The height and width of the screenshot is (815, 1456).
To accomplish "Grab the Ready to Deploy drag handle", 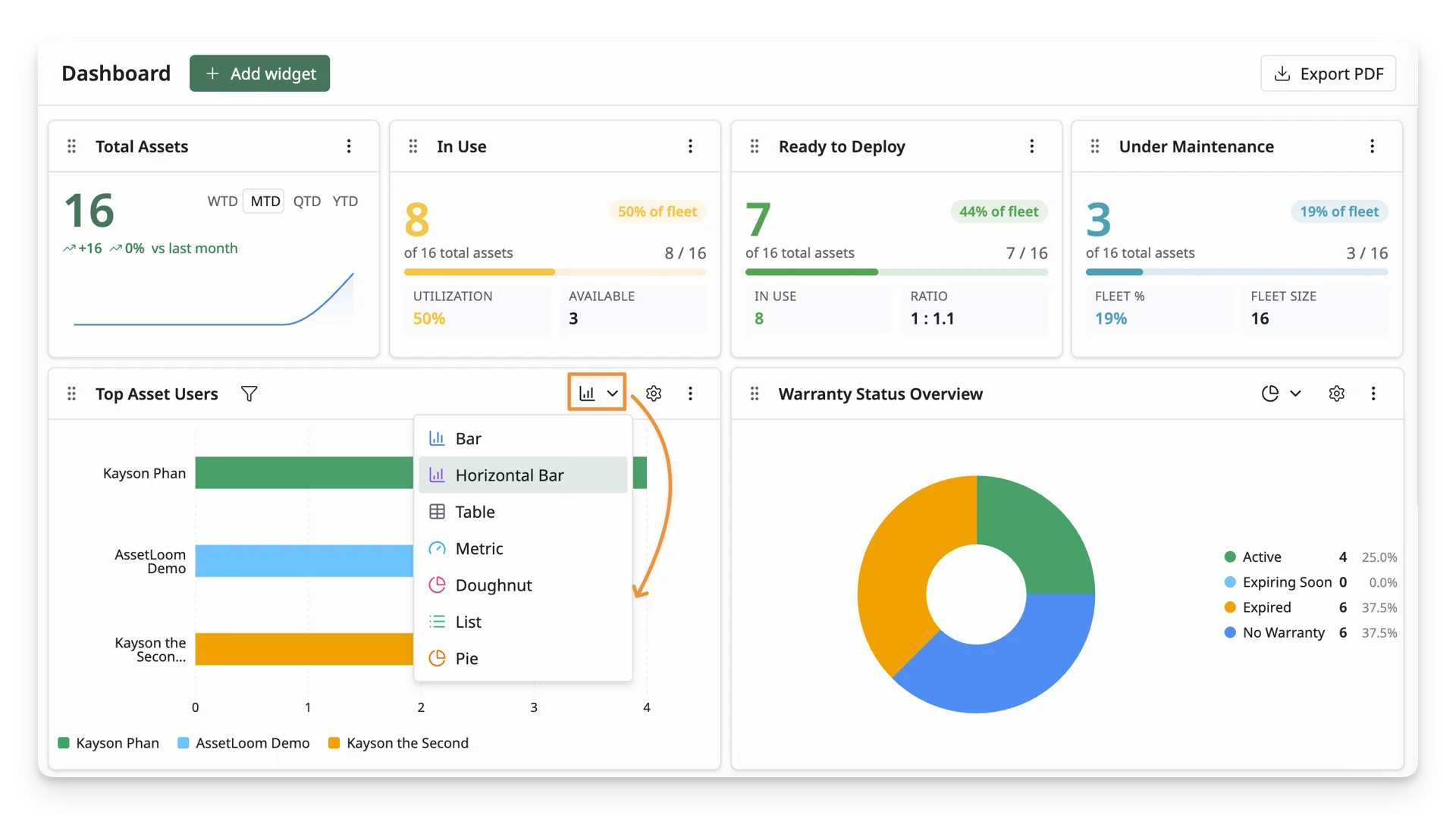I will click(755, 146).
